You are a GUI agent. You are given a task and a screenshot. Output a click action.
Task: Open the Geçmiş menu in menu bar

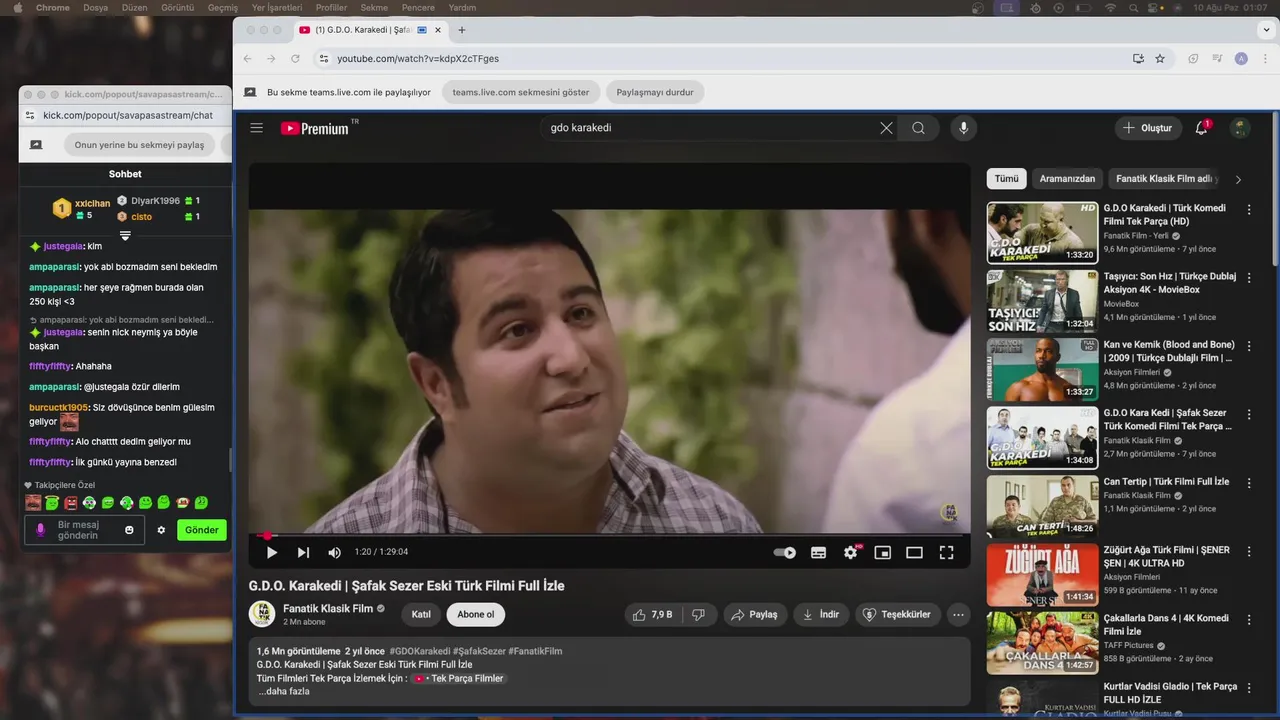222,7
